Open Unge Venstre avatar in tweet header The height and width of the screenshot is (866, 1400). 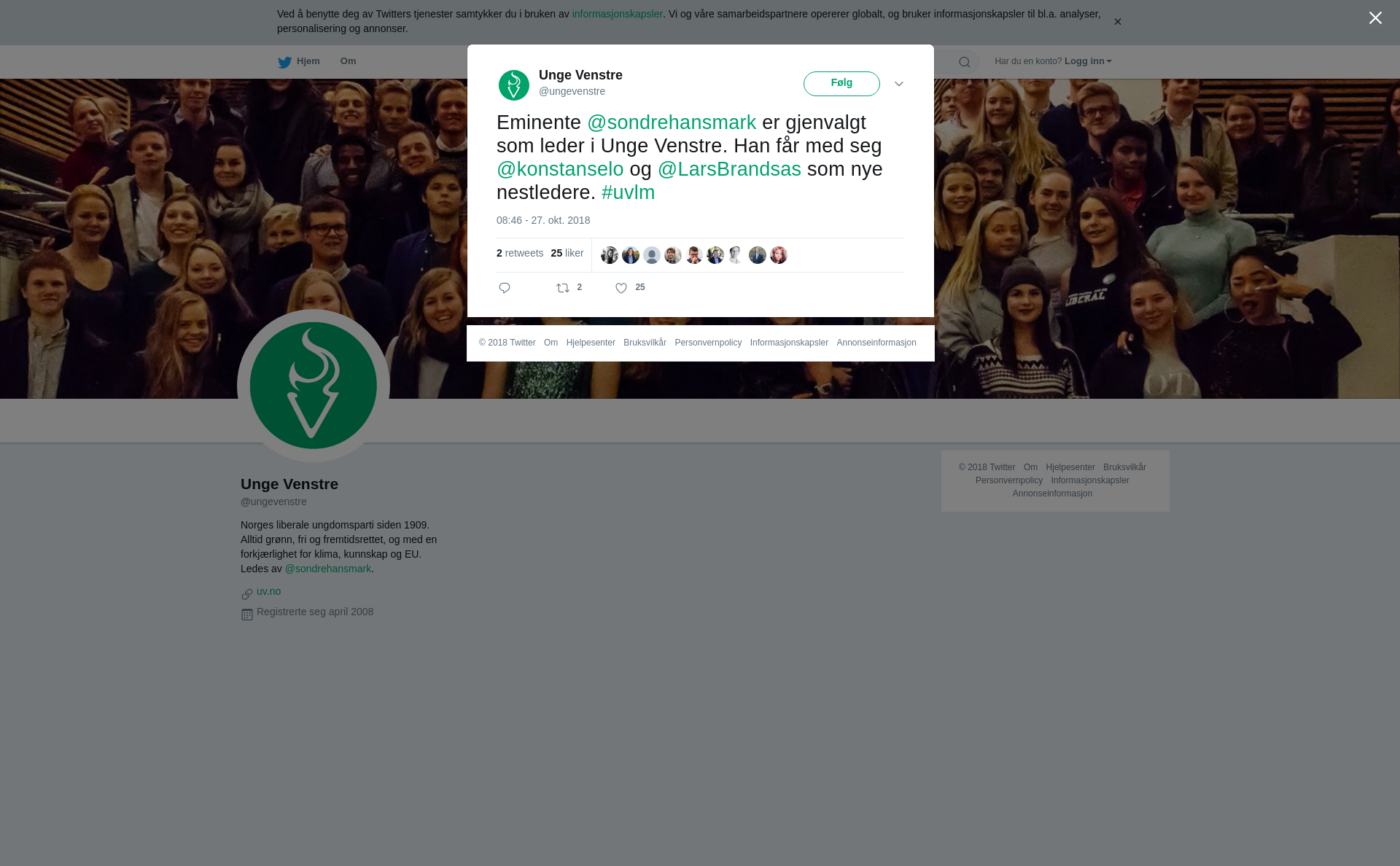coord(514,85)
